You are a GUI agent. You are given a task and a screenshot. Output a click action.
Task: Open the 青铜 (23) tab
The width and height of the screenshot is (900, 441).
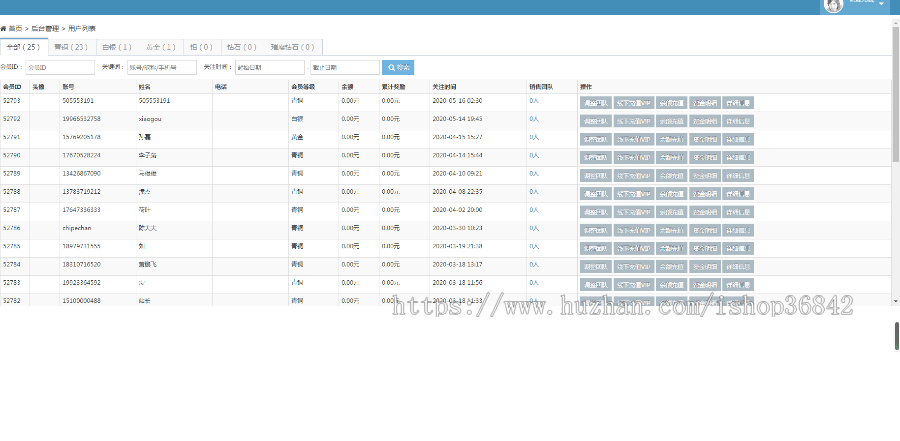pyautogui.click(x=70, y=47)
